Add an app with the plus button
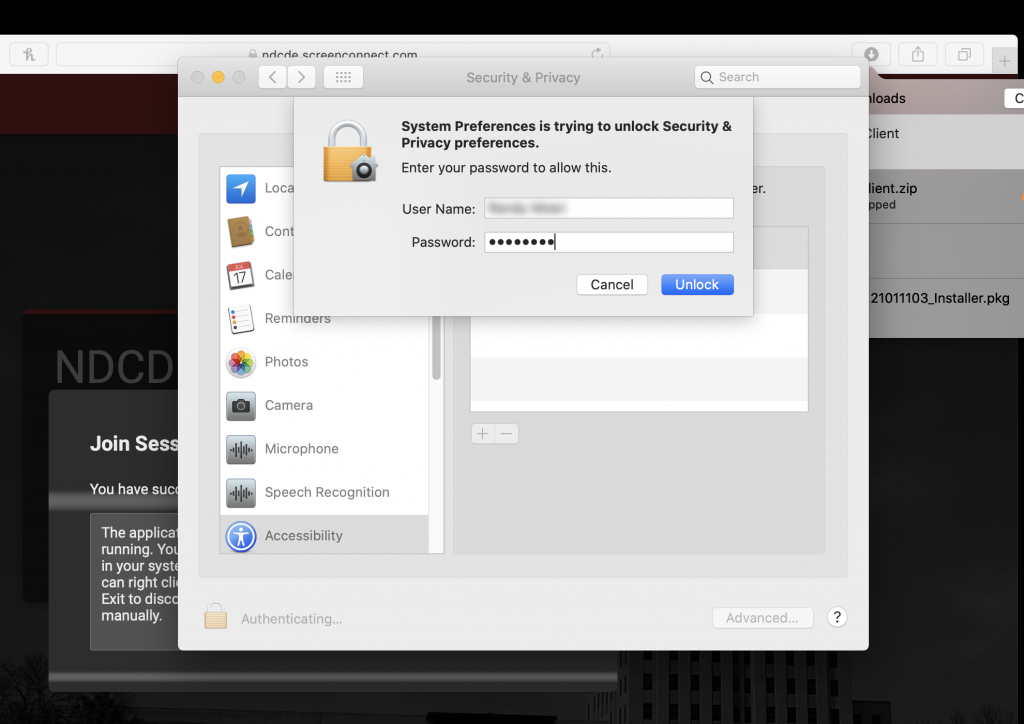This screenshot has width=1024, height=724. pyautogui.click(x=483, y=434)
